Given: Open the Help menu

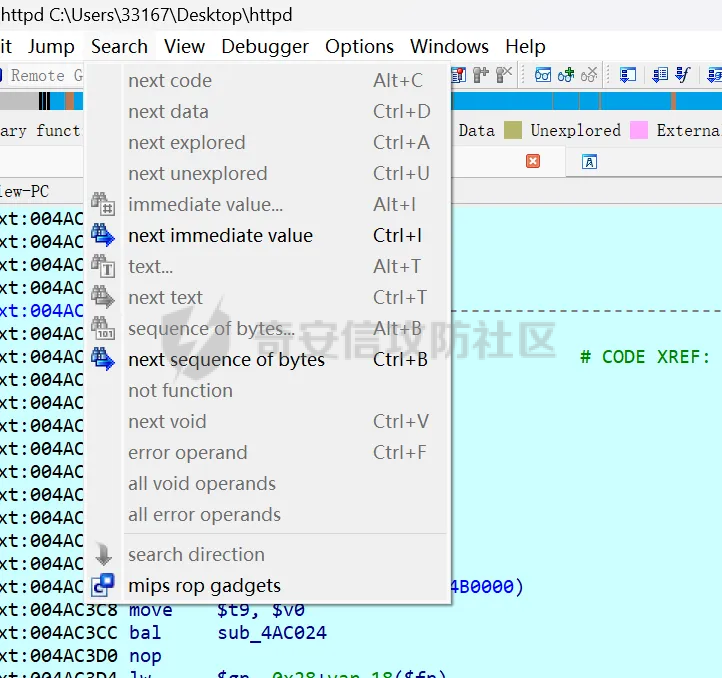Looking at the screenshot, I should pyautogui.click(x=525, y=47).
